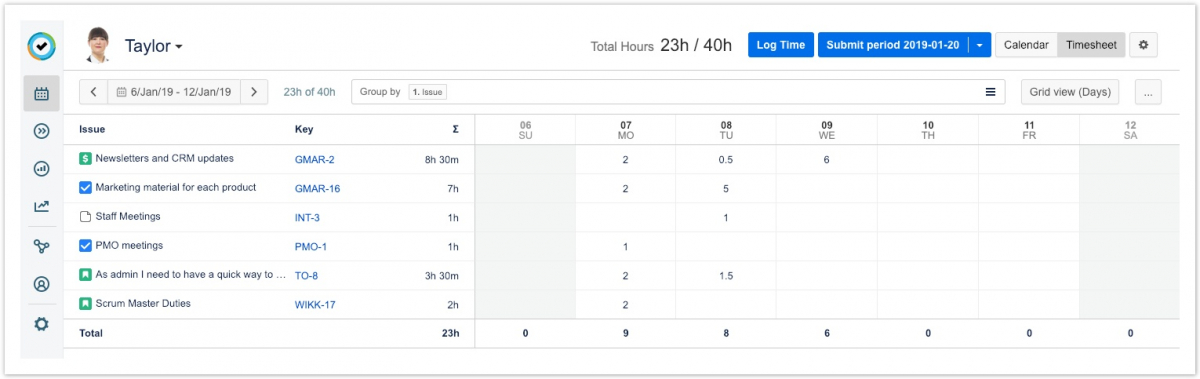Click the Log Time button
1200x379 pixels.
[780, 45]
